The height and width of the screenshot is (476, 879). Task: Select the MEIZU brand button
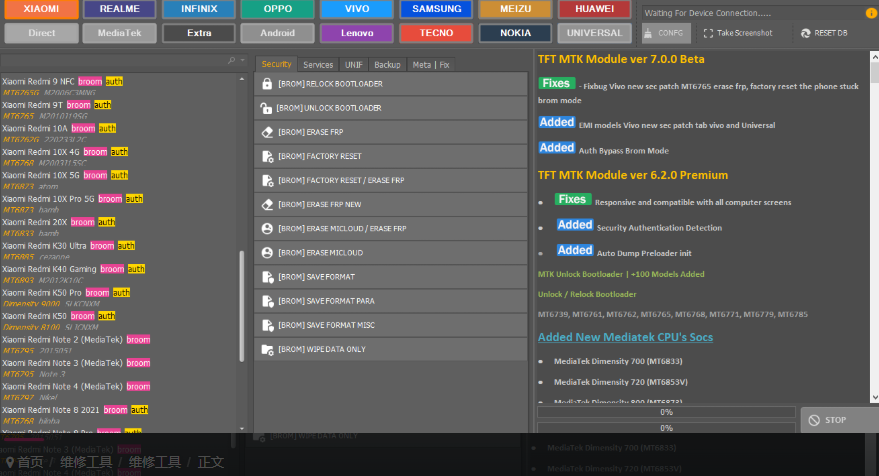[x=515, y=9]
